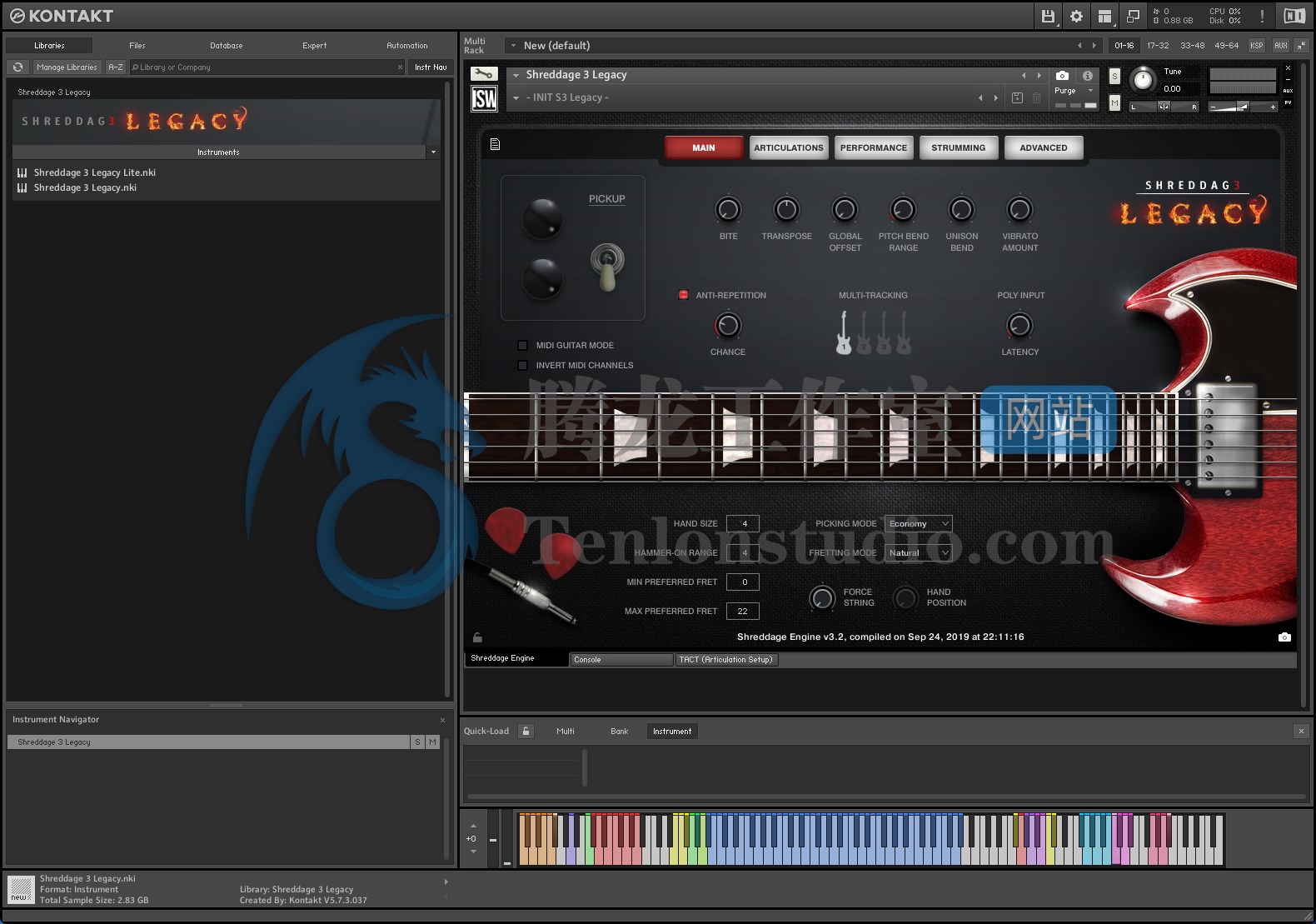
Task: Click the Quick-Load lock icon
Action: 526,732
